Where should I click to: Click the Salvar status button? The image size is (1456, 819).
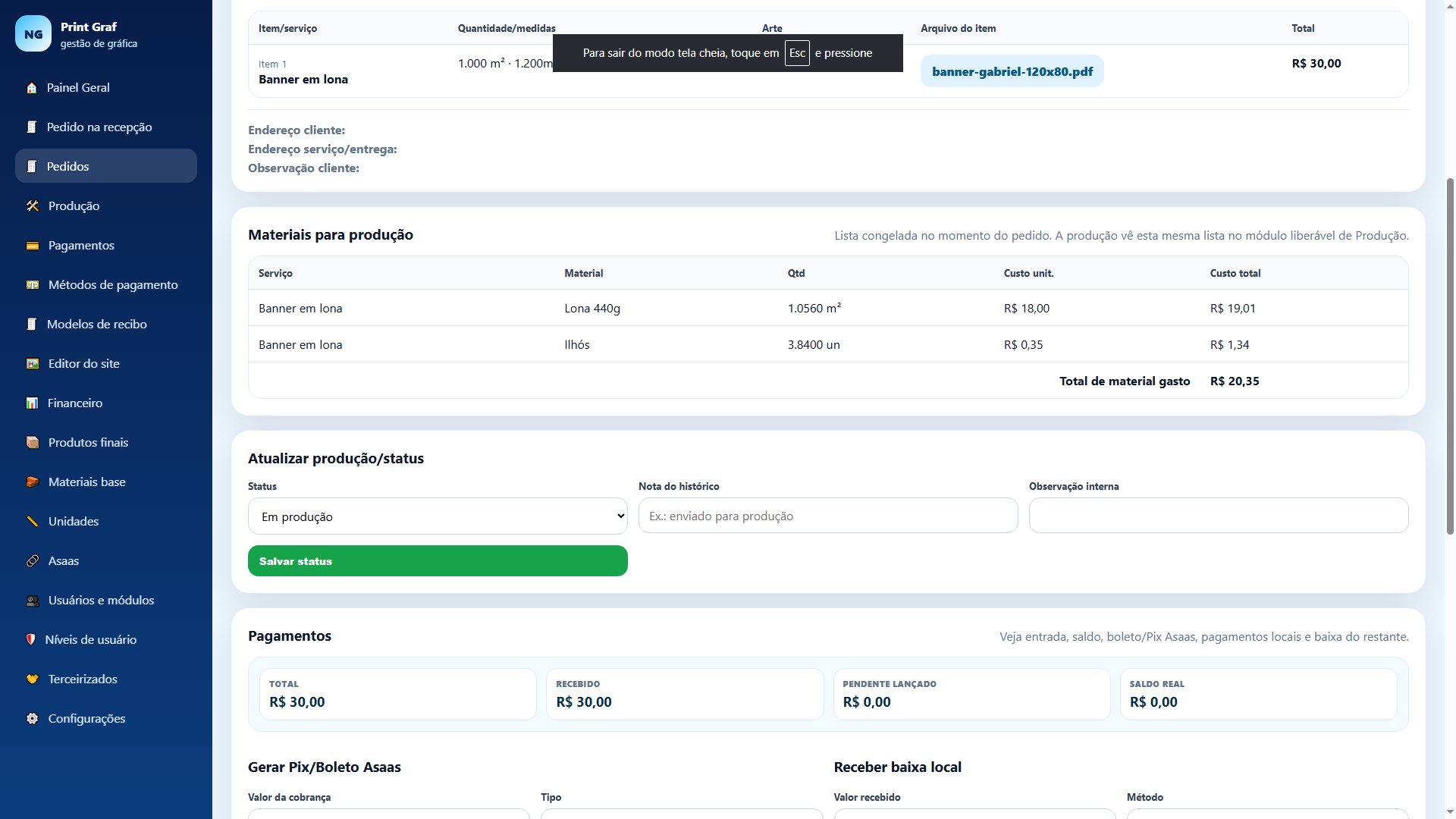pos(438,561)
